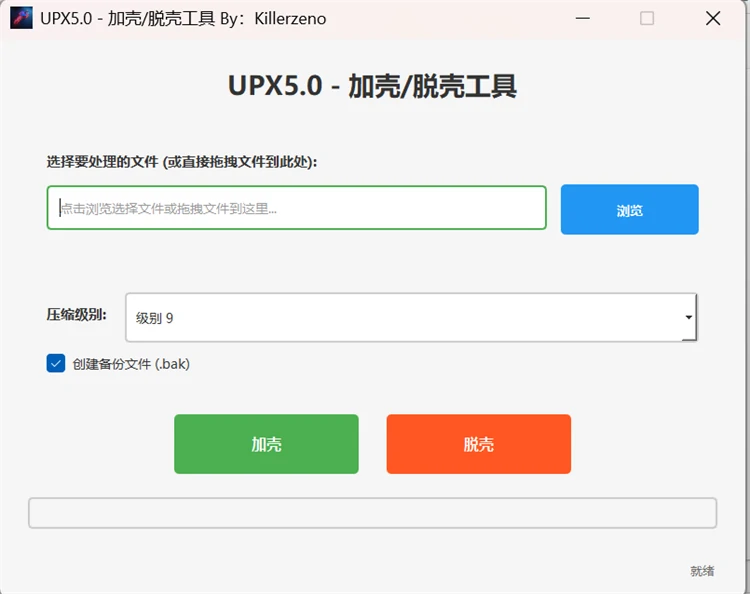Image resolution: width=750 pixels, height=594 pixels.
Task: Click the 就绪 status text
Action: [702, 571]
